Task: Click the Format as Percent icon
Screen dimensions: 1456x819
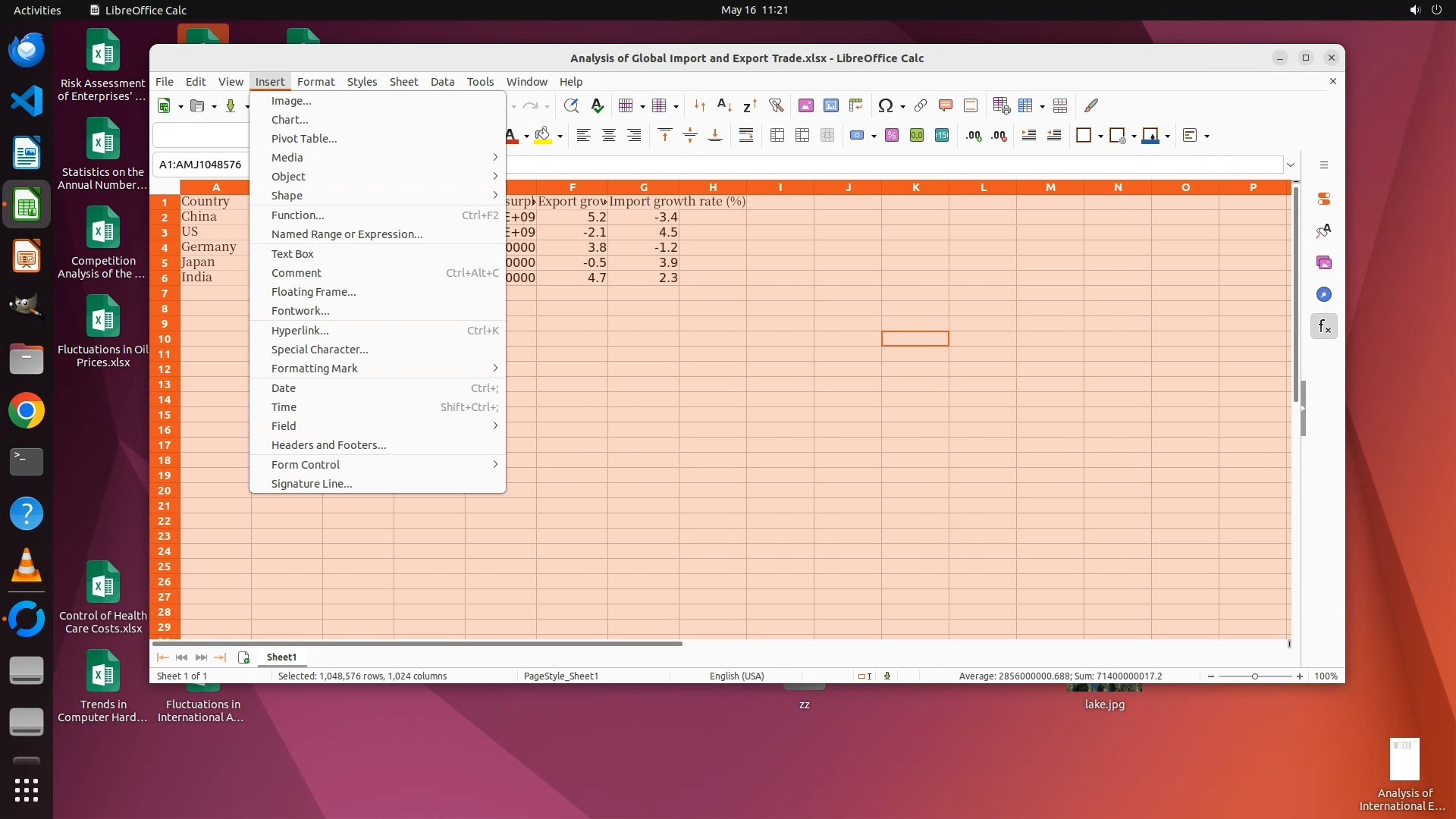Action: [x=892, y=136]
